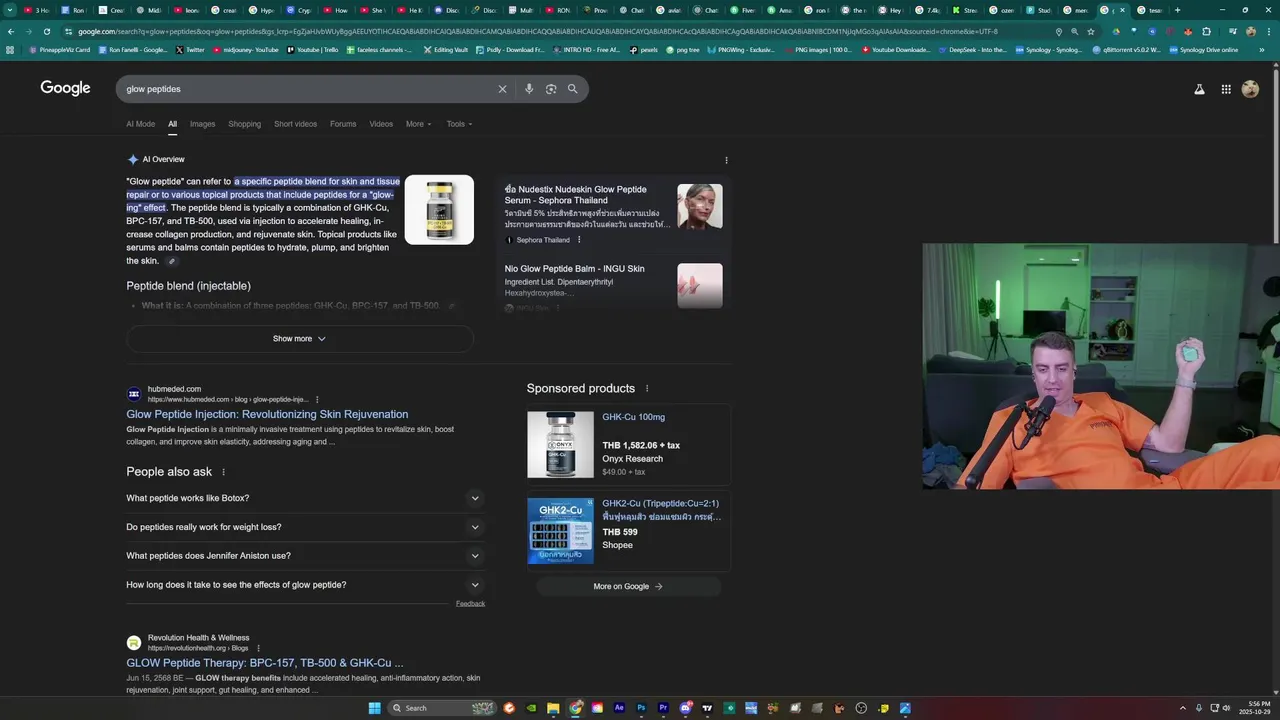Switch to AI Mode tab
This screenshot has width=1280, height=720.
(140, 124)
